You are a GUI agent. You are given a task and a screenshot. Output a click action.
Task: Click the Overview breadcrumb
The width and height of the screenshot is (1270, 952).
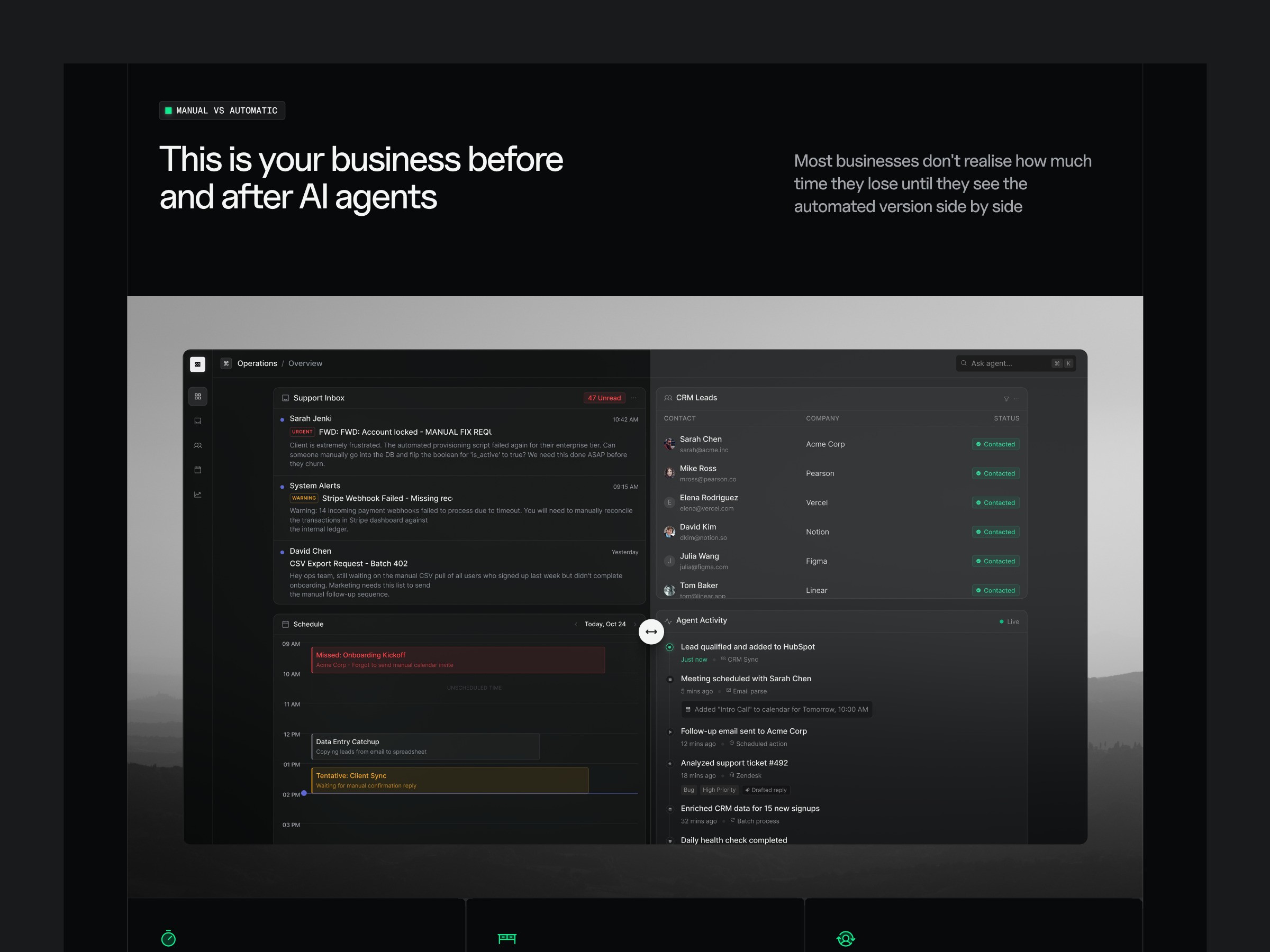305,363
